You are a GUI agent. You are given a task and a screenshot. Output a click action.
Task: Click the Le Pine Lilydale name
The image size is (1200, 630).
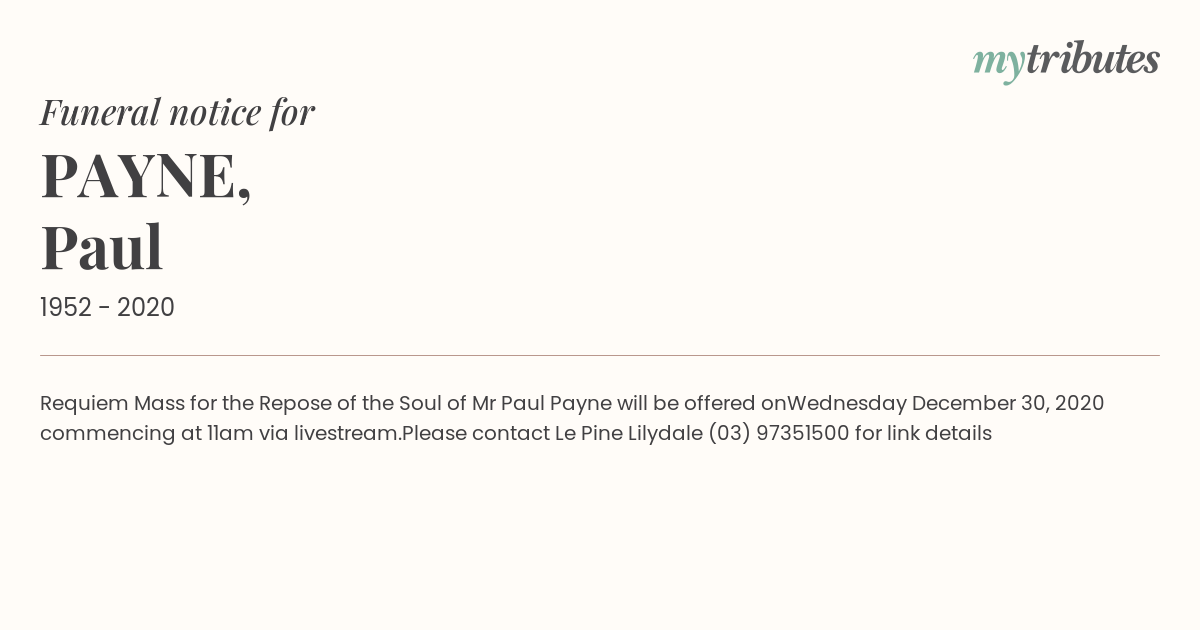coord(629,434)
